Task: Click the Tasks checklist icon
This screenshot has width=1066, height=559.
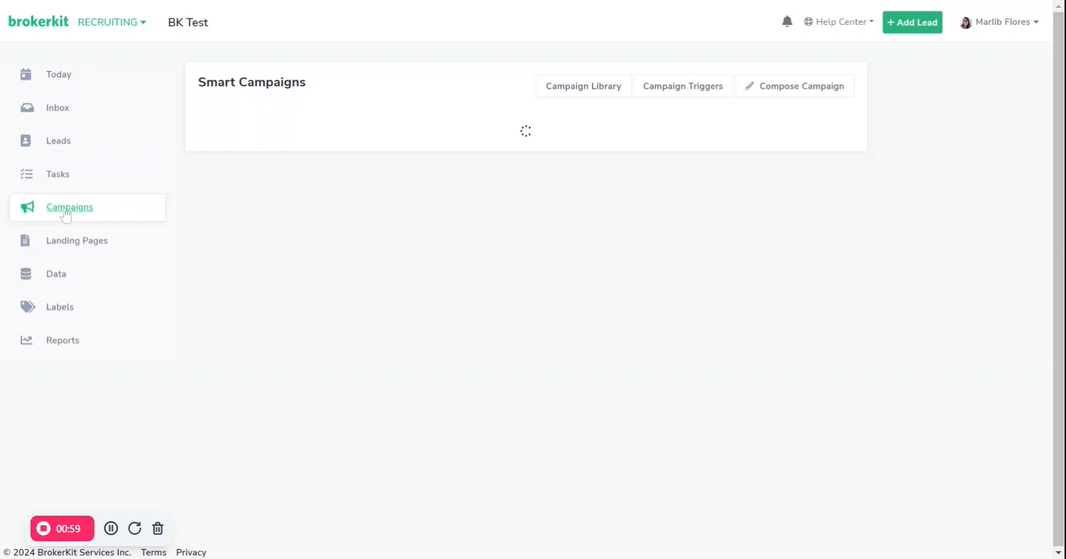Action: (27, 174)
